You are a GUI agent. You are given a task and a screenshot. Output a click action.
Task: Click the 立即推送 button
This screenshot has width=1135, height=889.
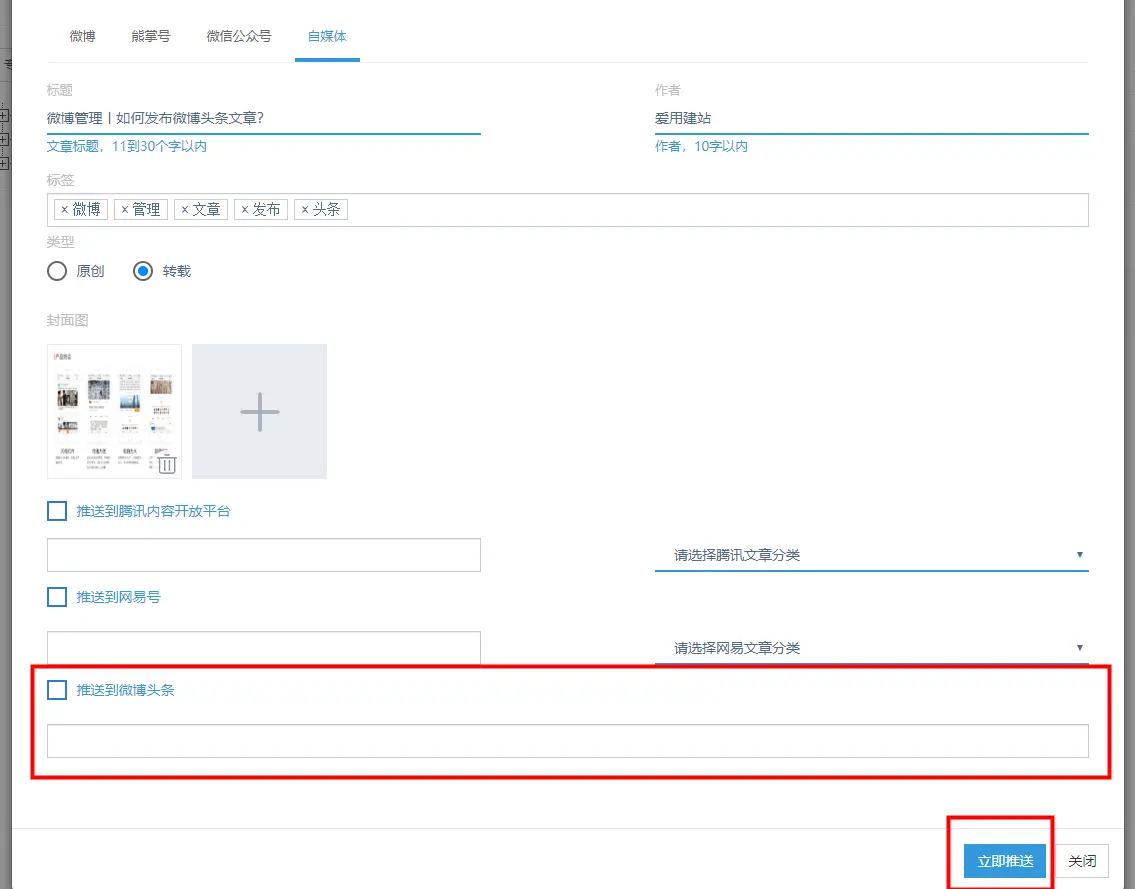pyautogui.click(x=1005, y=861)
